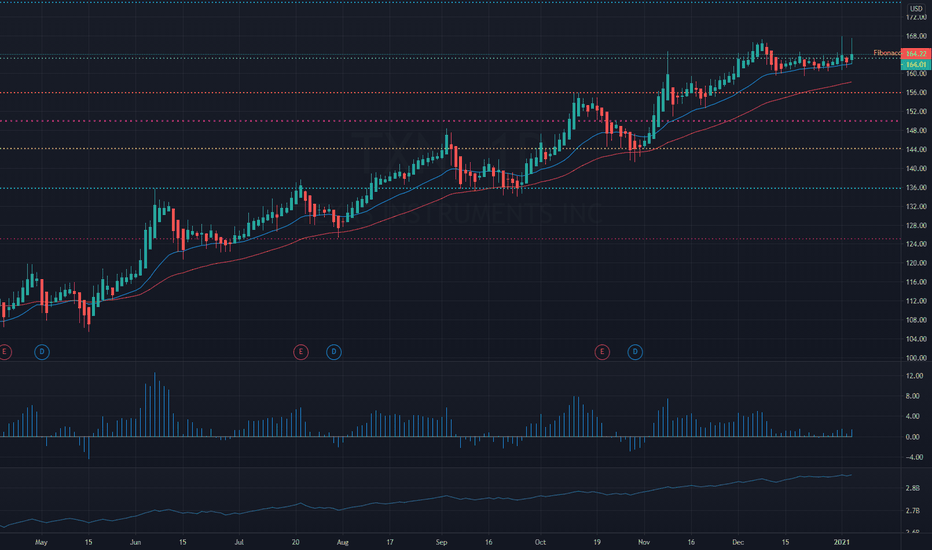Viewport: 932px width, 550px height.
Task: Open the earnings marker near Oct 19
Action: pyautogui.click(x=602, y=352)
